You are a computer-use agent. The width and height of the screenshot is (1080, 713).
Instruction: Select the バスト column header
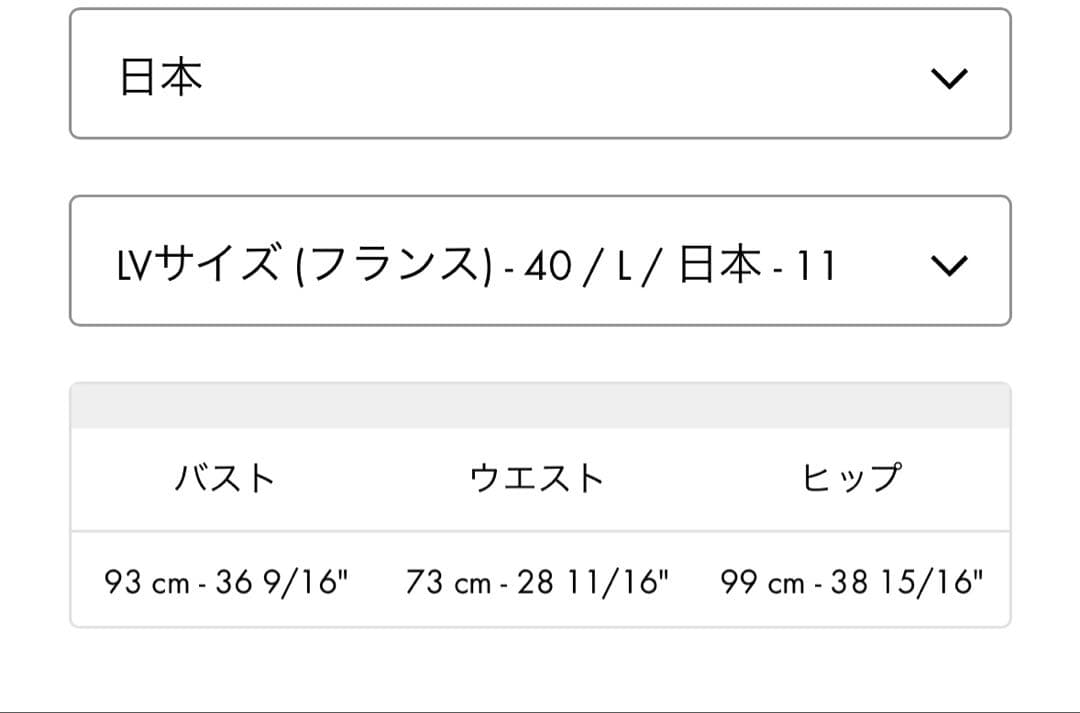pyautogui.click(x=225, y=479)
